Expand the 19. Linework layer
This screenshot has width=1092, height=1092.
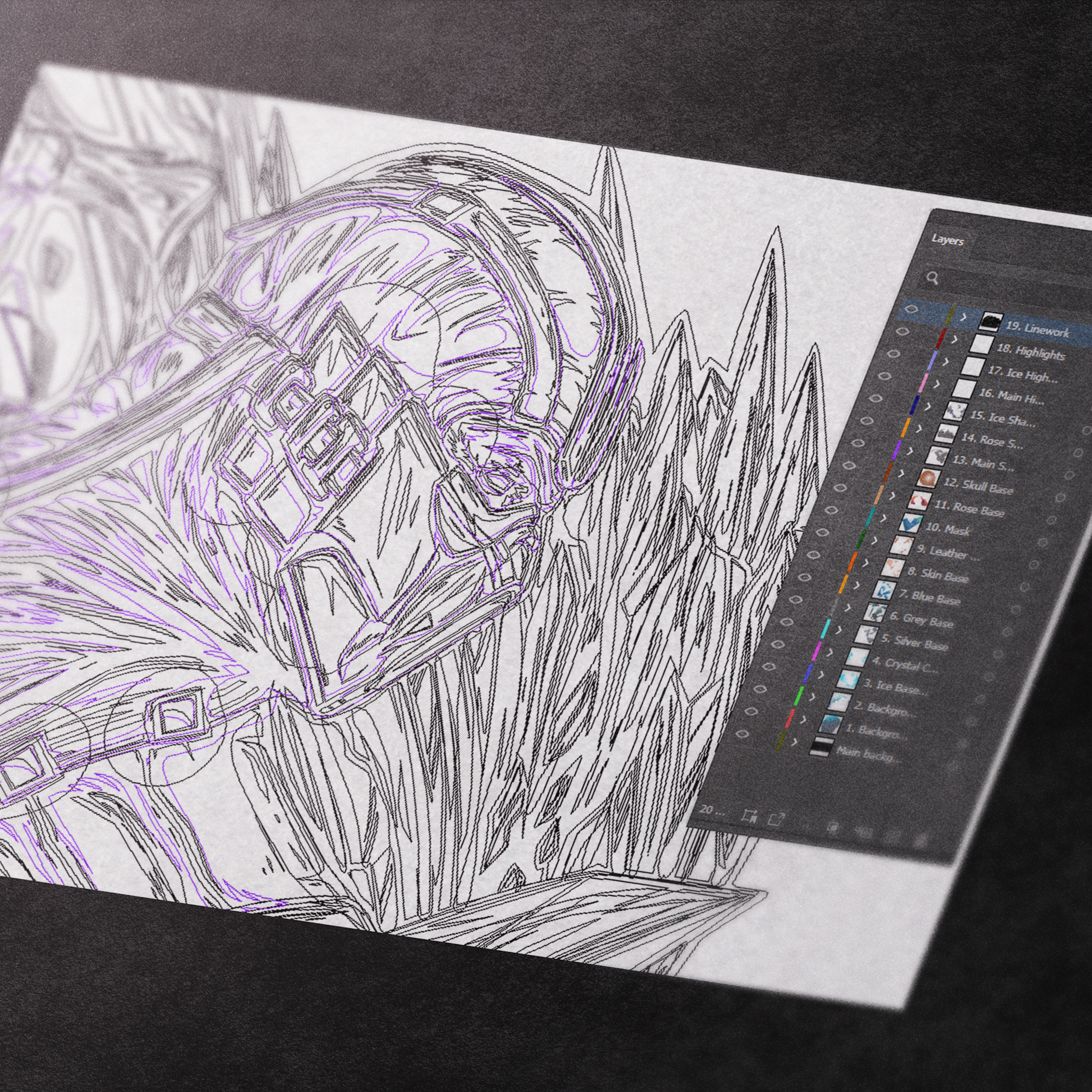click(x=964, y=318)
